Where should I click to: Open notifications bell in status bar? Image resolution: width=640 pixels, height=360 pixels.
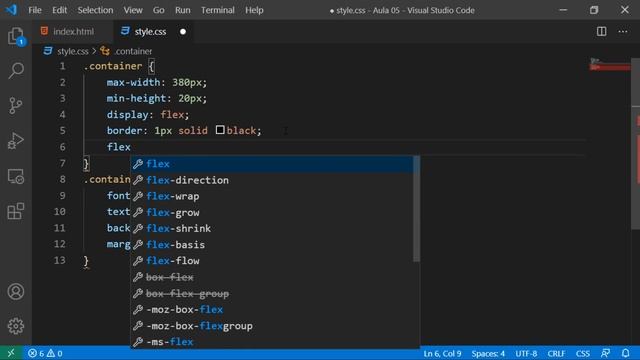point(625,353)
